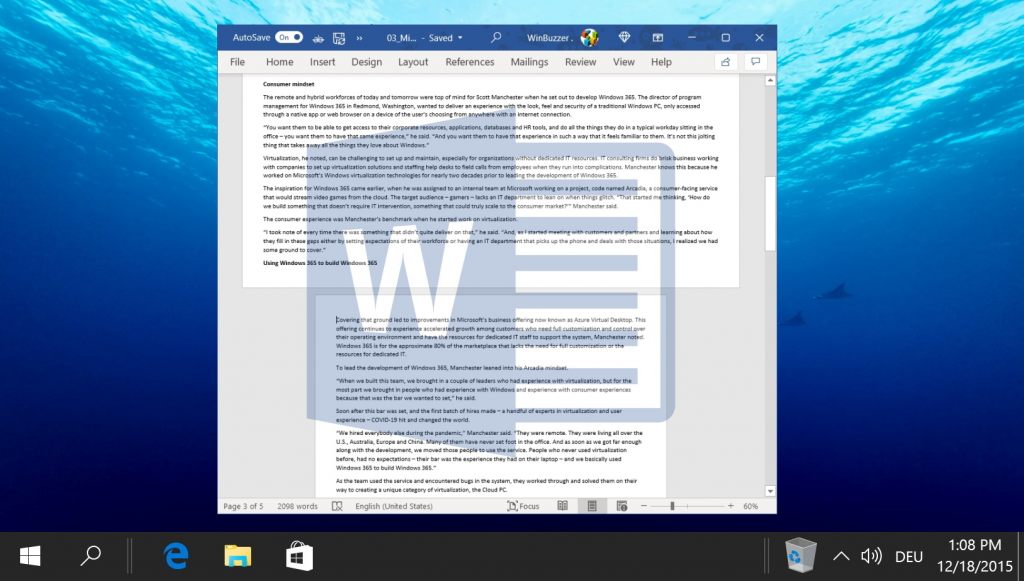Open taskbar search magnifier
Viewport: 1024px width, 581px height.
90,556
